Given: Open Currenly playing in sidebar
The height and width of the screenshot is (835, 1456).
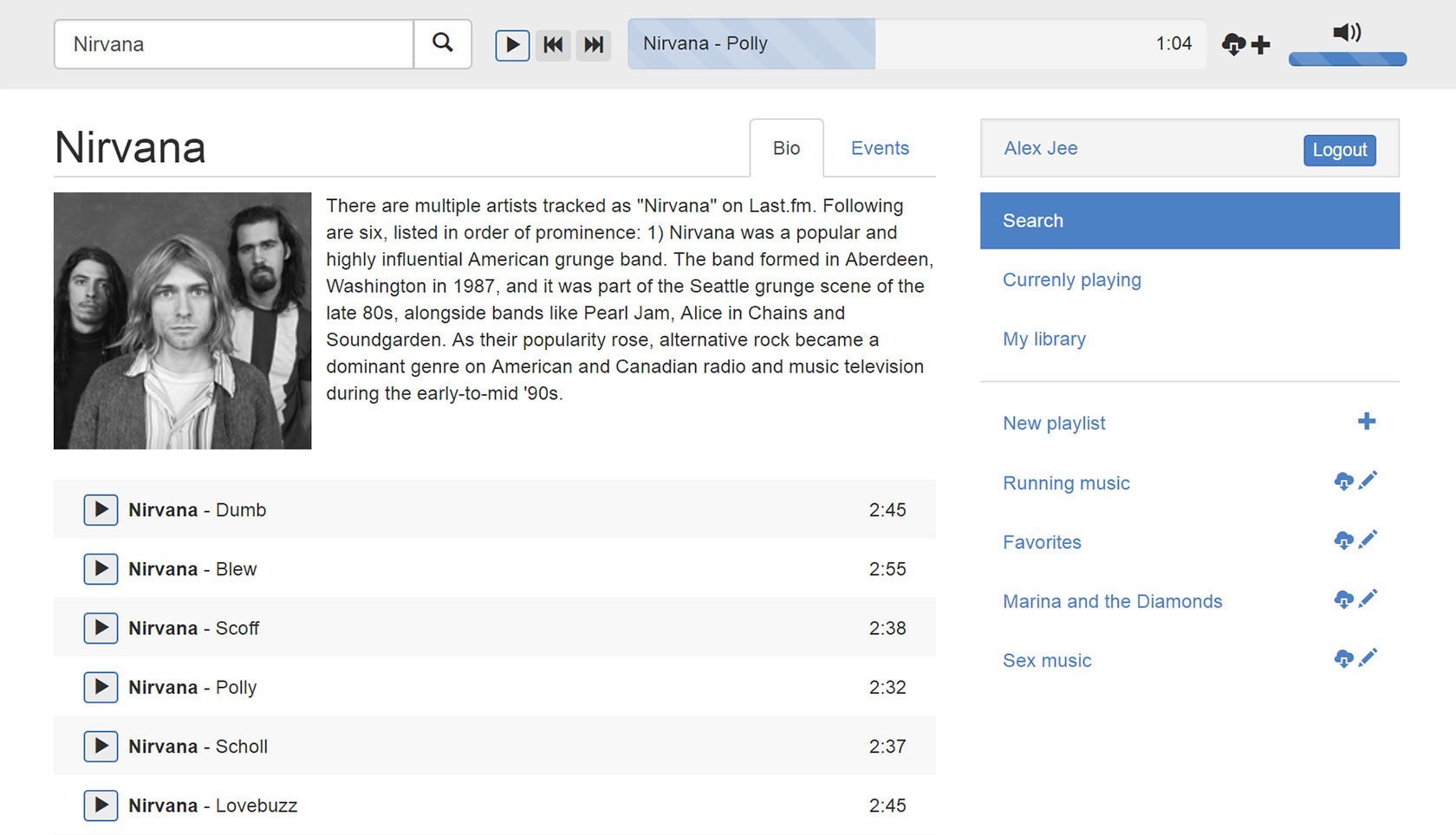Looking at the screenshot, I should tap(1071, 280).
